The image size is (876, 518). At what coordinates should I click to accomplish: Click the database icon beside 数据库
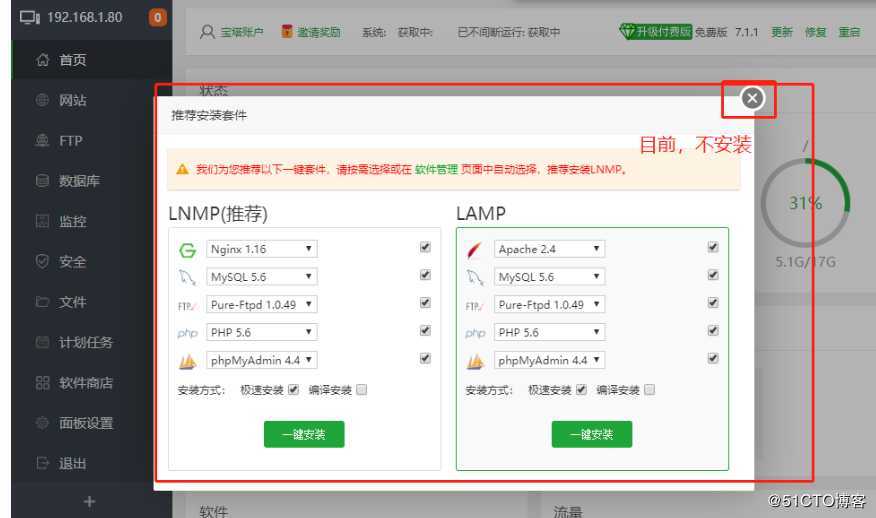[x=42, y=180]
